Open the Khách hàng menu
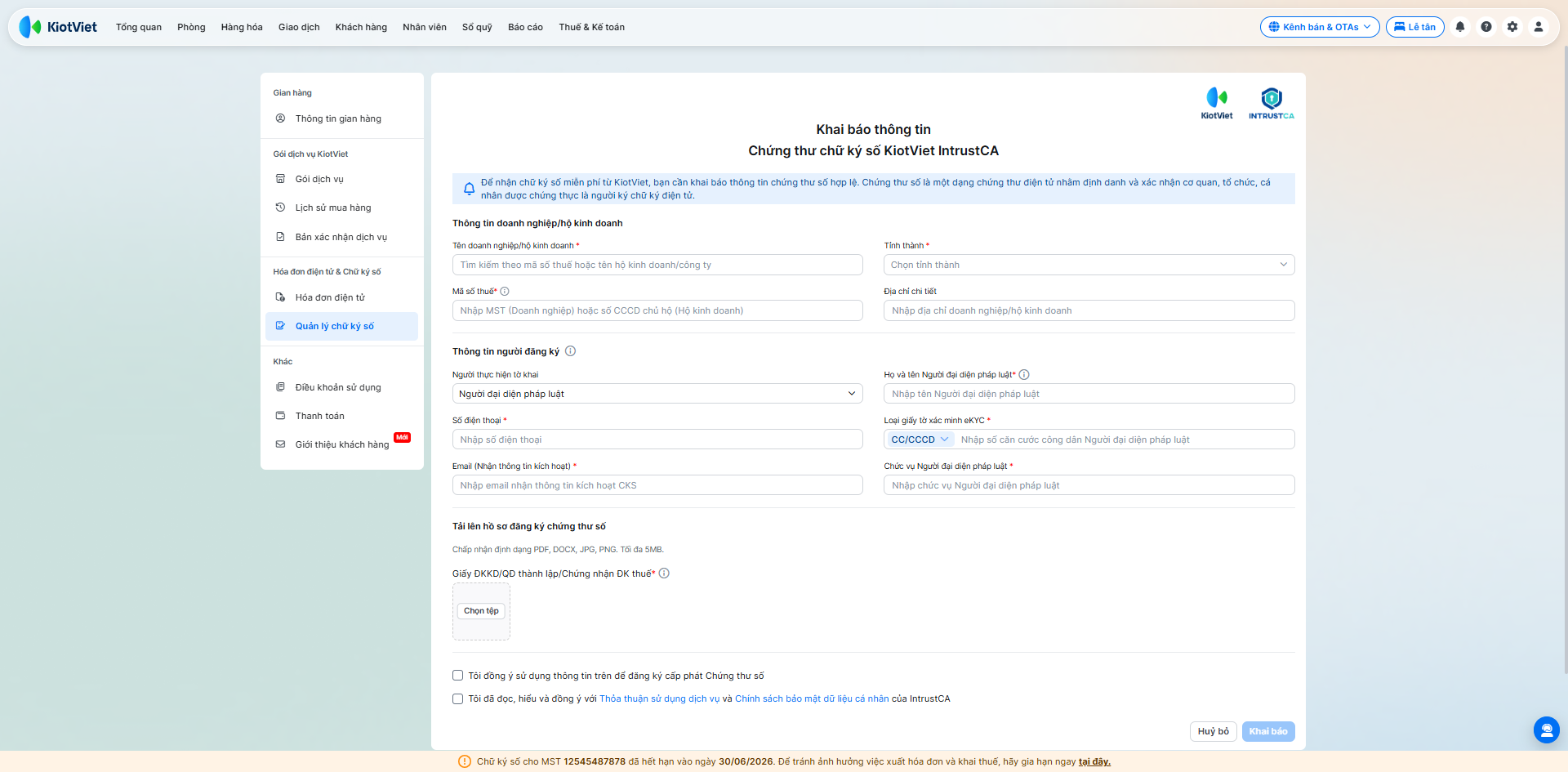1568x772 pixels. 361,27
